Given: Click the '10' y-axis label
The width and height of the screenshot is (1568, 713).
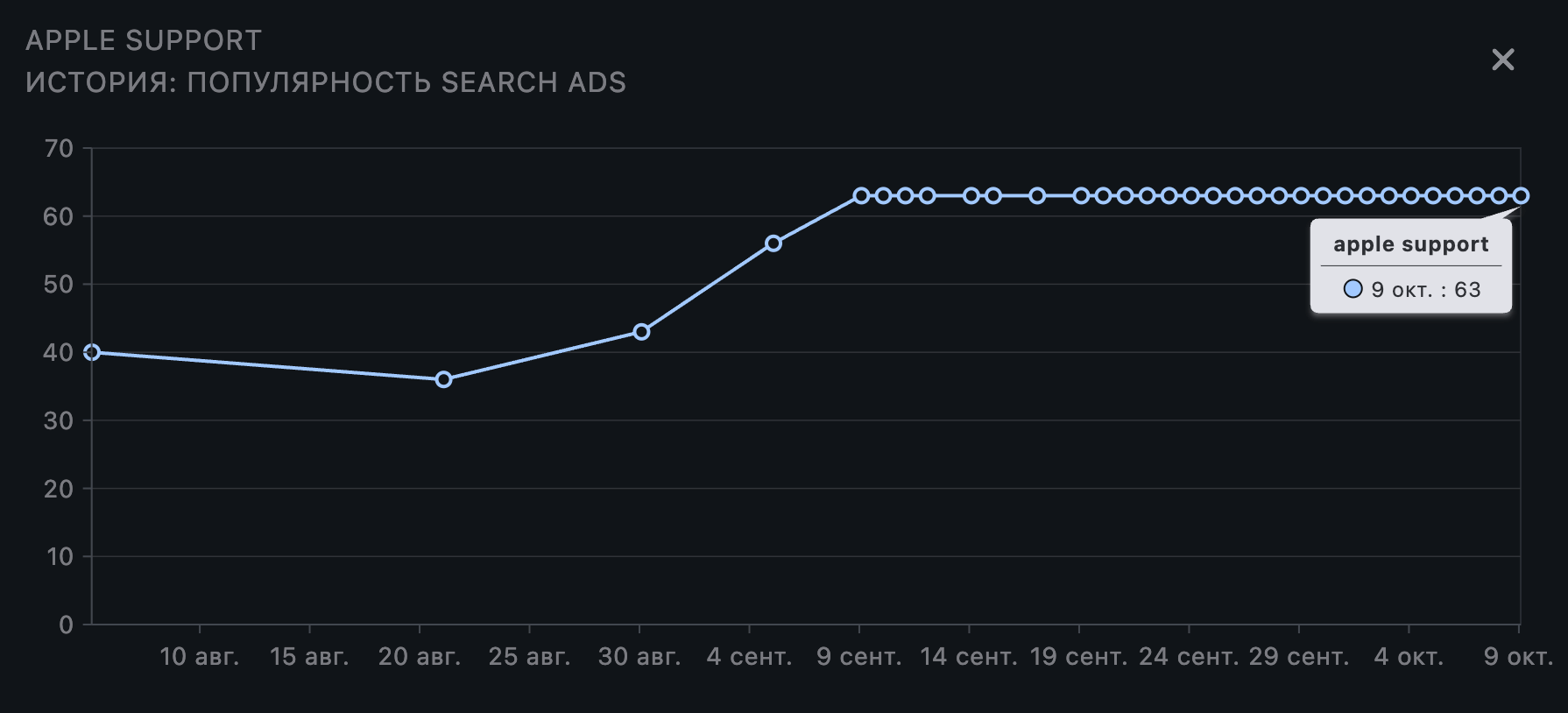Looking at the screenshot, I should pos(59,557).
